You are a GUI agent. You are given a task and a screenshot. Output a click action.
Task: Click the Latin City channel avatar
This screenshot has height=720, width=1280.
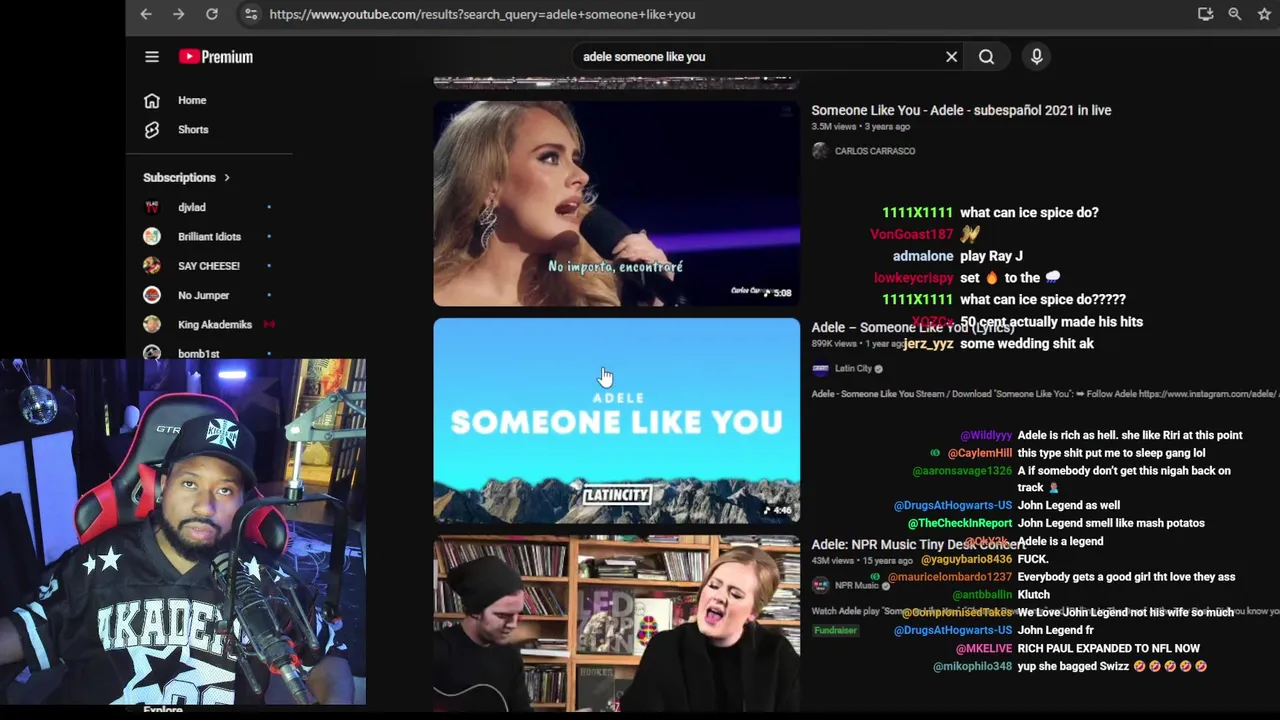tap(821, 368)
